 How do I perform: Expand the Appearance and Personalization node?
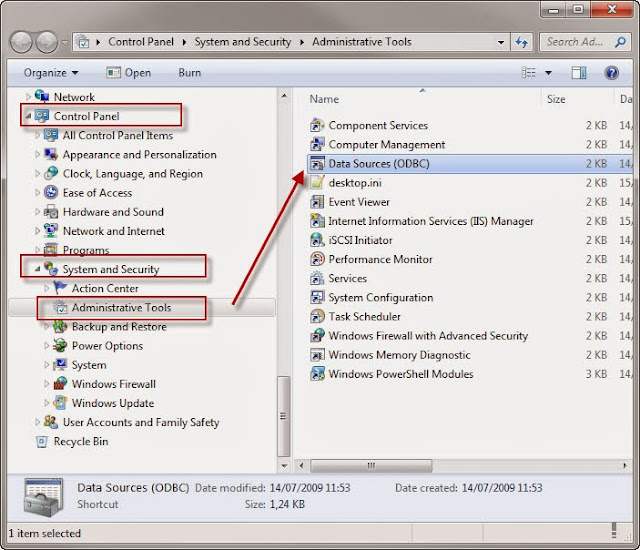coord(37,154)
